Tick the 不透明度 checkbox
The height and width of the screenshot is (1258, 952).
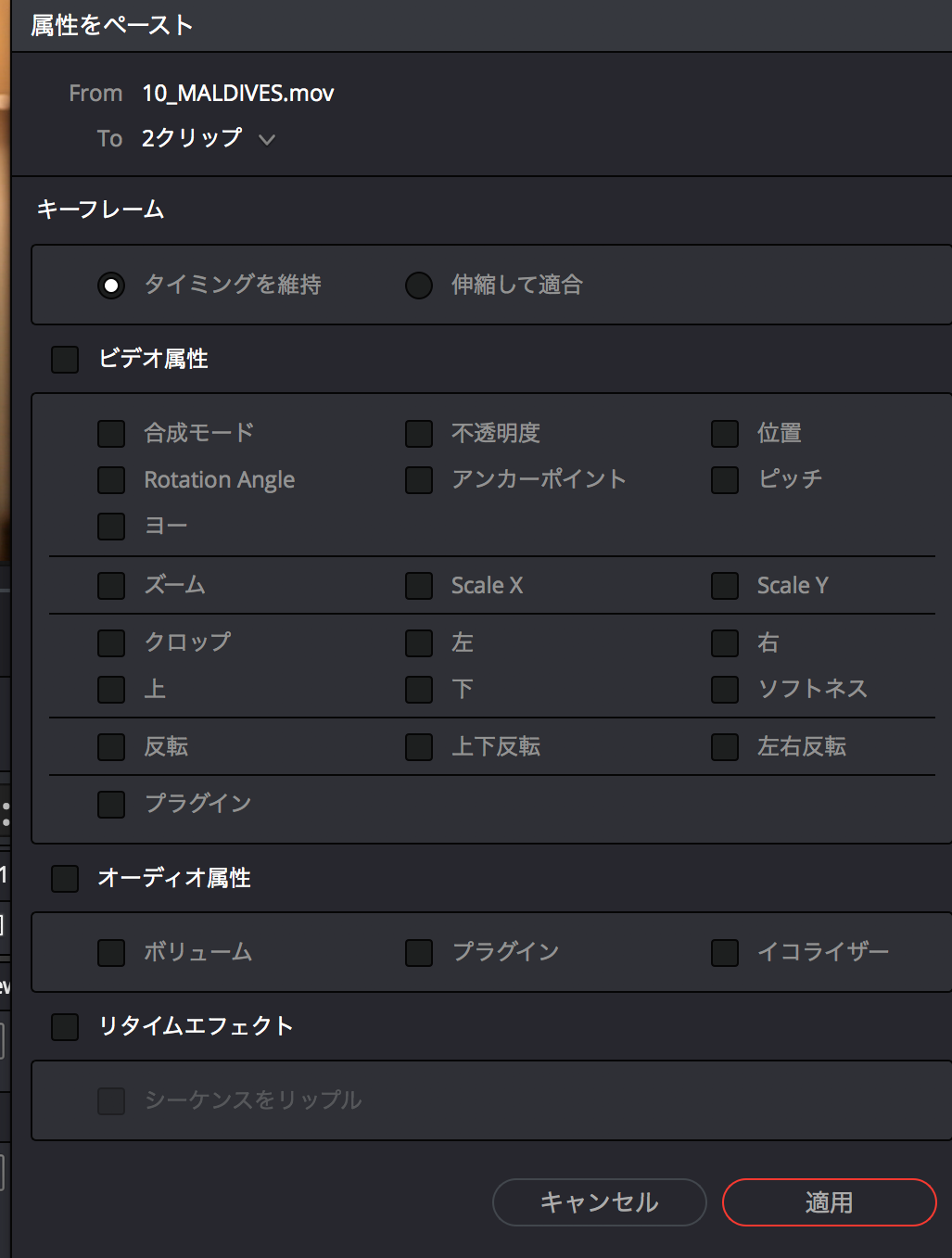tap(419, 434)
